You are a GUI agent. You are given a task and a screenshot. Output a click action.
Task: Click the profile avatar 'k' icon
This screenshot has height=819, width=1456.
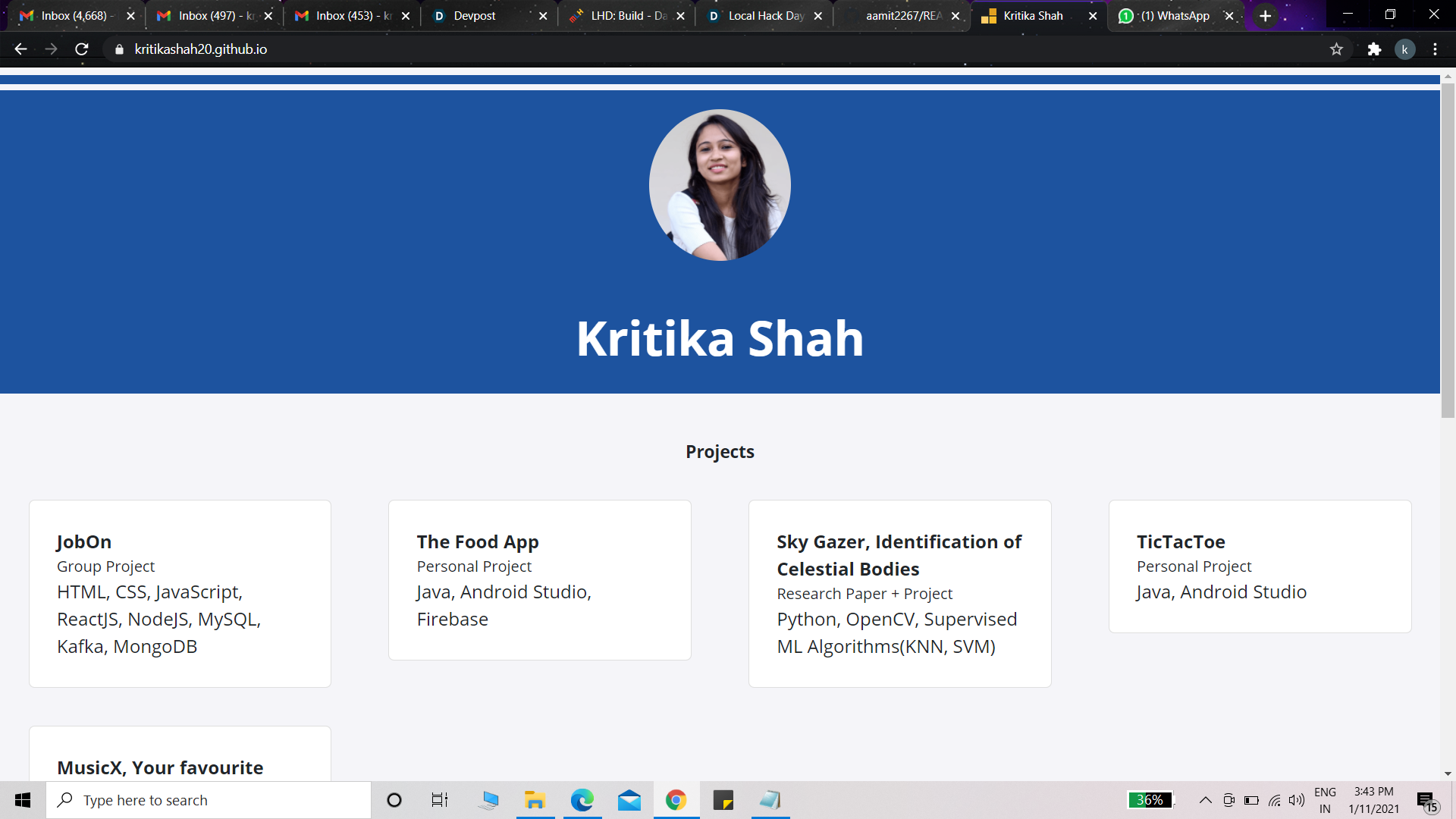tap(1404, 49)
